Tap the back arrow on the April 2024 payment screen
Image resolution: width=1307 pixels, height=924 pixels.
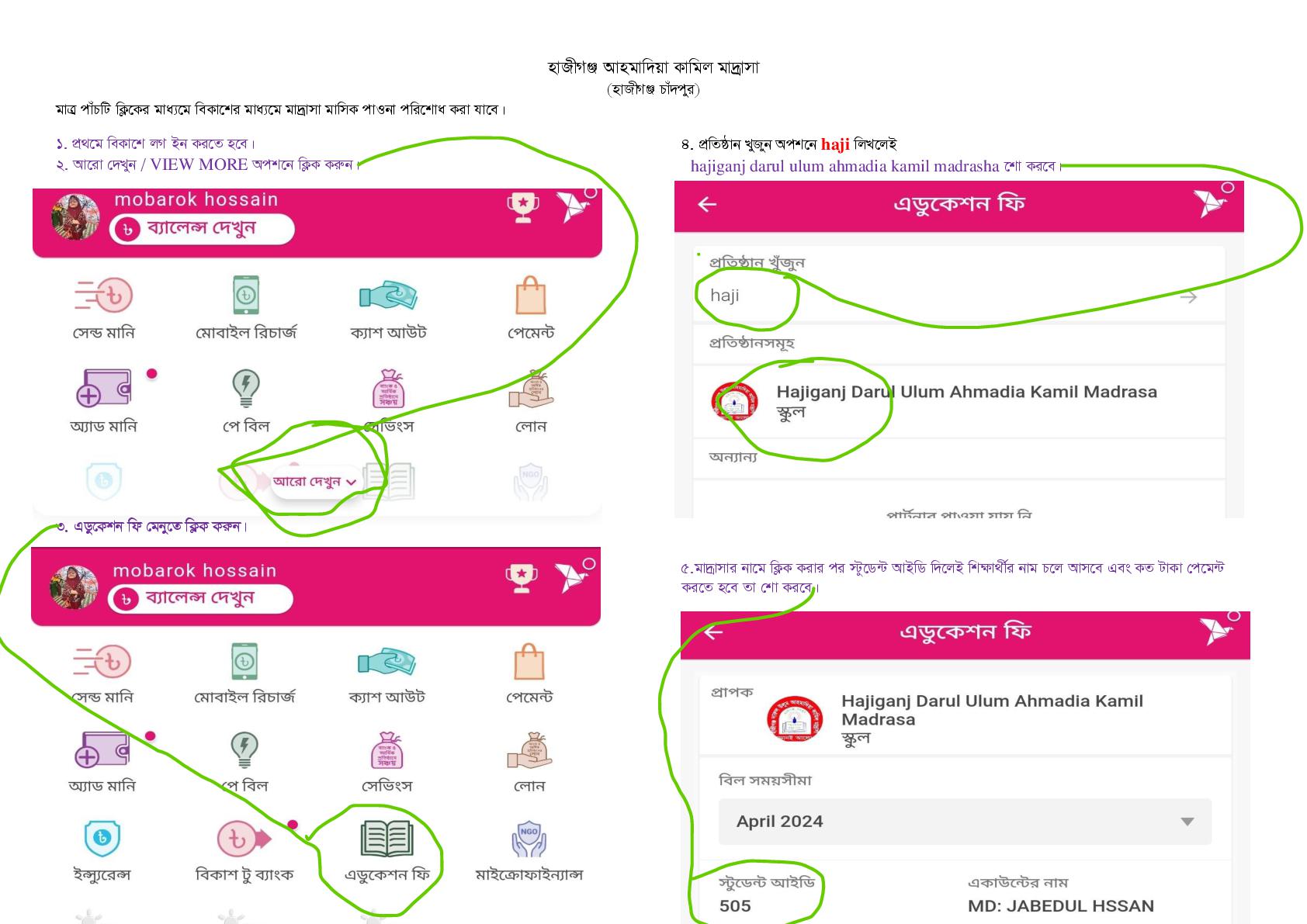(x=713, y=632)
